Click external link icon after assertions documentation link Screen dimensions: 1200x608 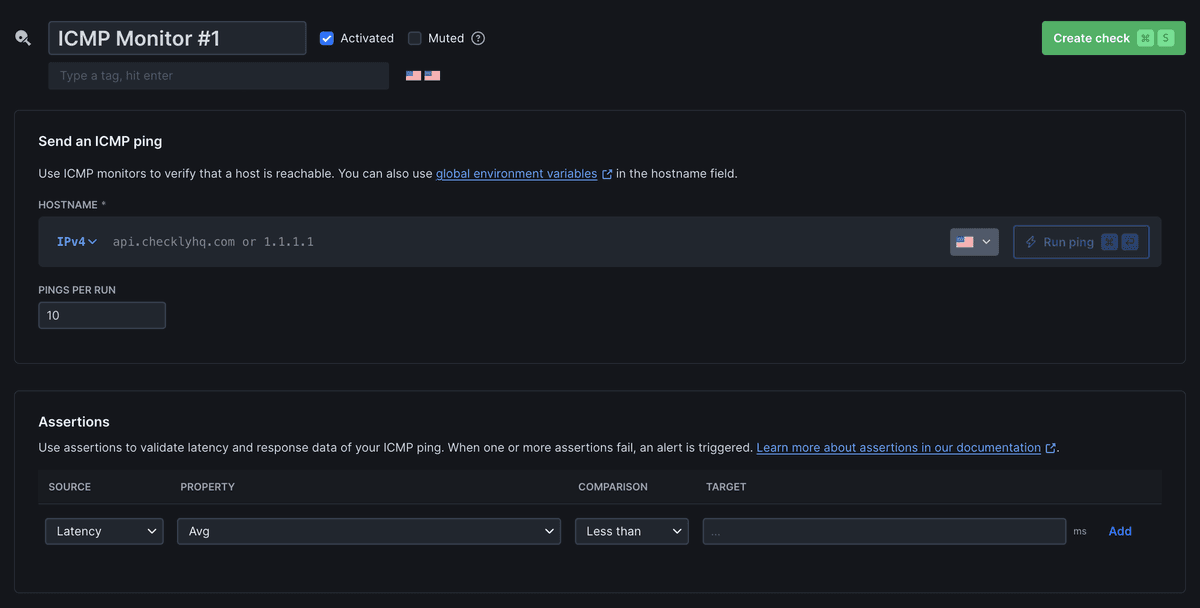(1050, 448)
